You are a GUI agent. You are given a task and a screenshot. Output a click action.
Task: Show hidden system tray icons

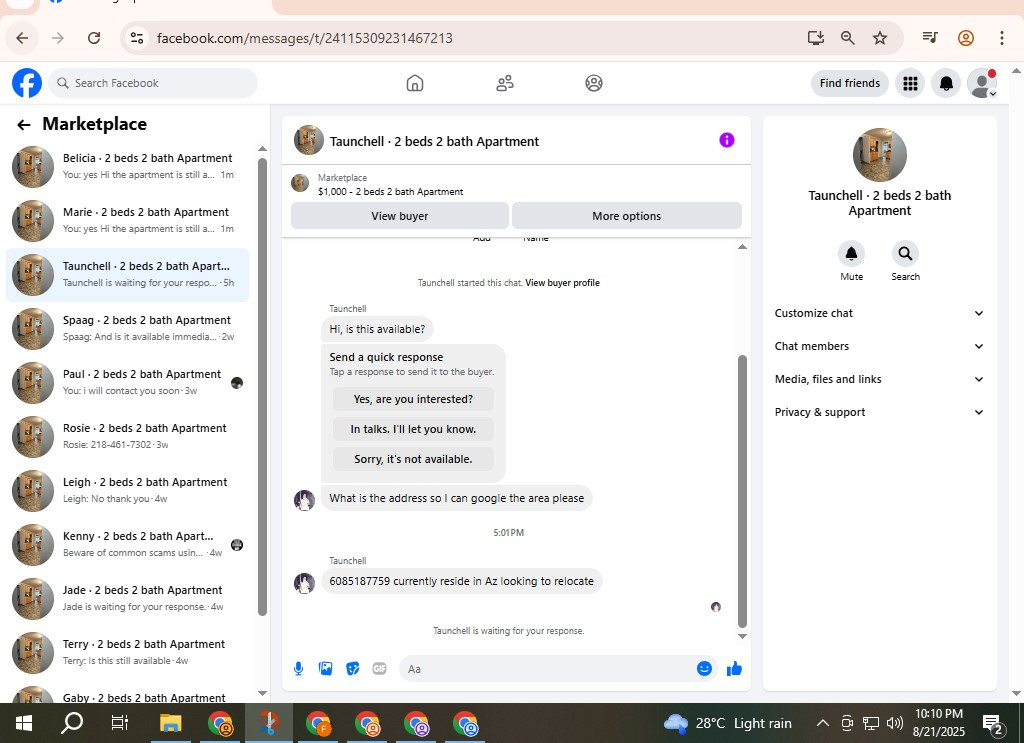[x=823, y=723]
